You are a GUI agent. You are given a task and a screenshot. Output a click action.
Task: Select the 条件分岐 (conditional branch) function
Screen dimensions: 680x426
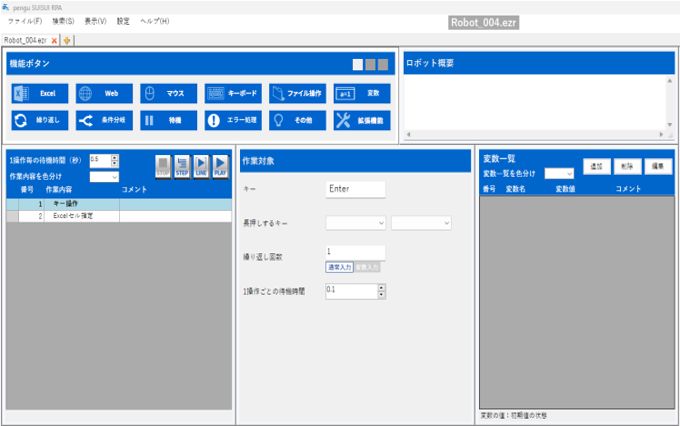click(104, 120)
